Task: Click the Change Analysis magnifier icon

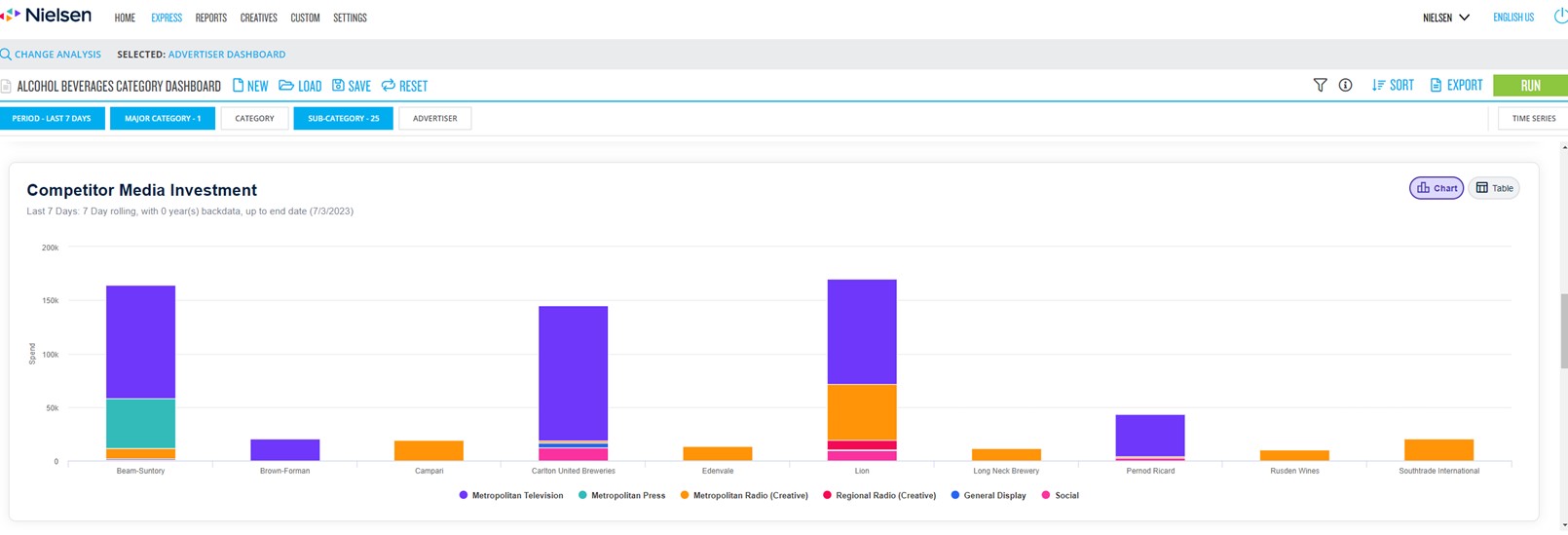Action: click(x=6, y=55)
